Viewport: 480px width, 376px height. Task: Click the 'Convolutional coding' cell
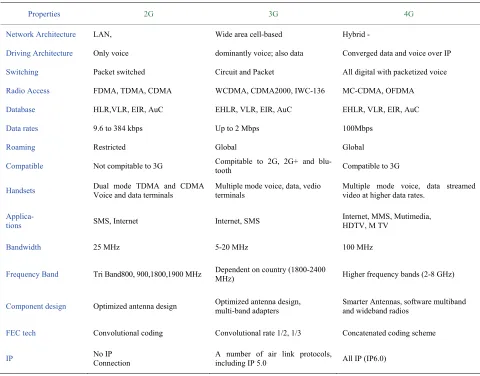[128, 333]
